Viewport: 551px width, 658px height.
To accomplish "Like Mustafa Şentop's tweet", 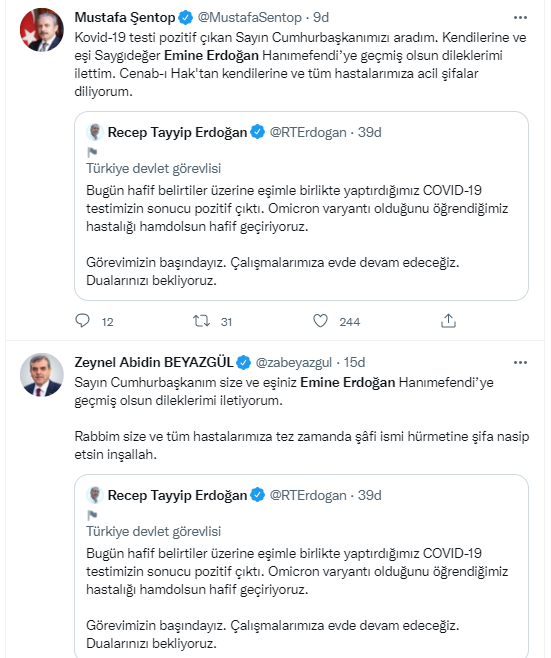I will pos(321,321).
